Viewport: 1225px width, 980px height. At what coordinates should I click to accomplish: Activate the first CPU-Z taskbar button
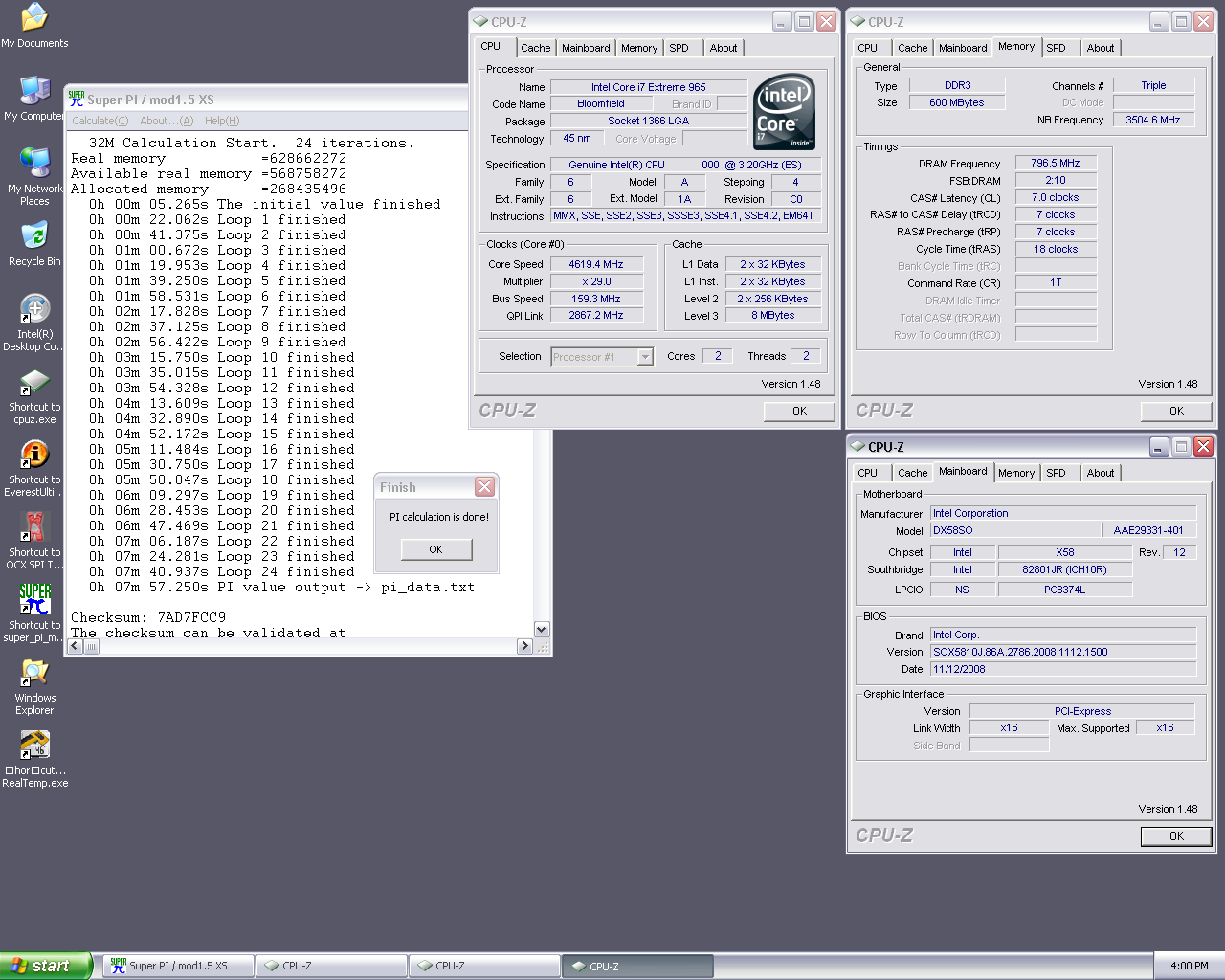331,966
